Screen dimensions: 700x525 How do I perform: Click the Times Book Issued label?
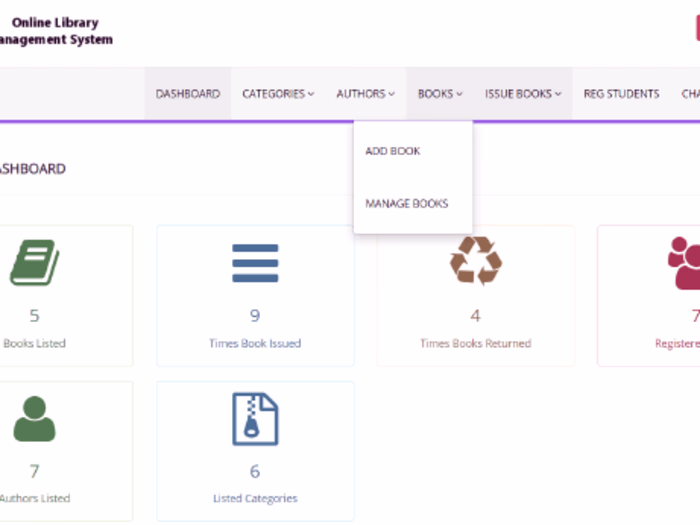click(x=255, y=343)
